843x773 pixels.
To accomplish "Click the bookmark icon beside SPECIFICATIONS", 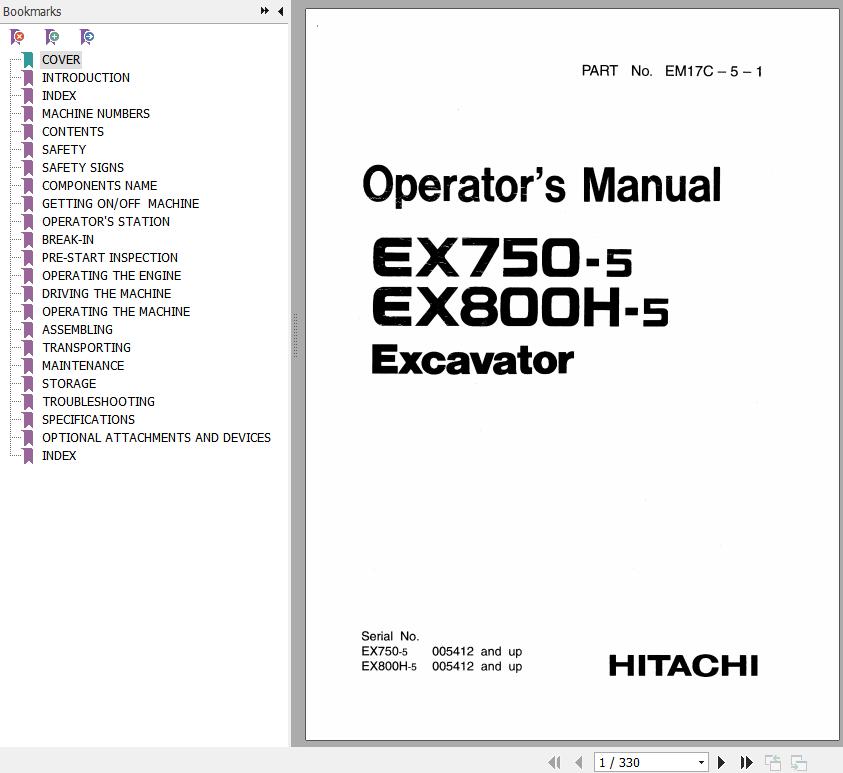I will tap(28, 420).
